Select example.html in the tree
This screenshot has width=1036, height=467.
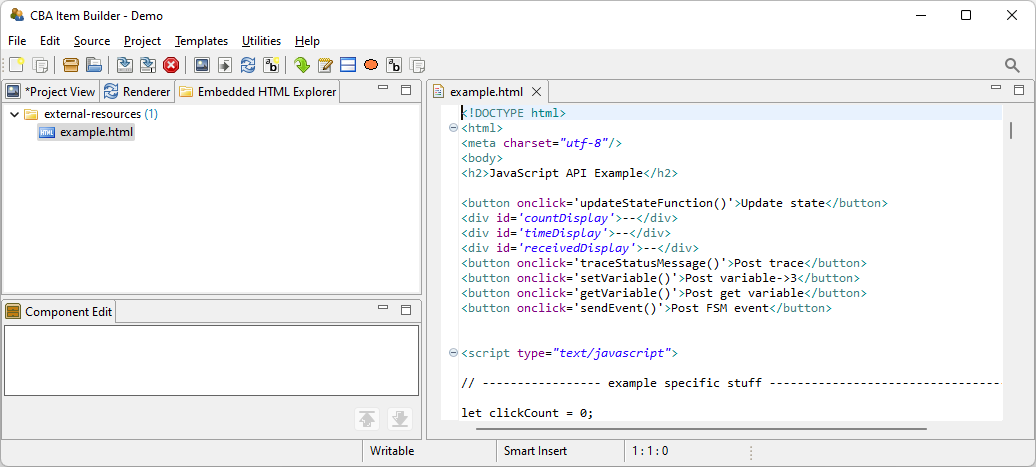pos(96,132)
